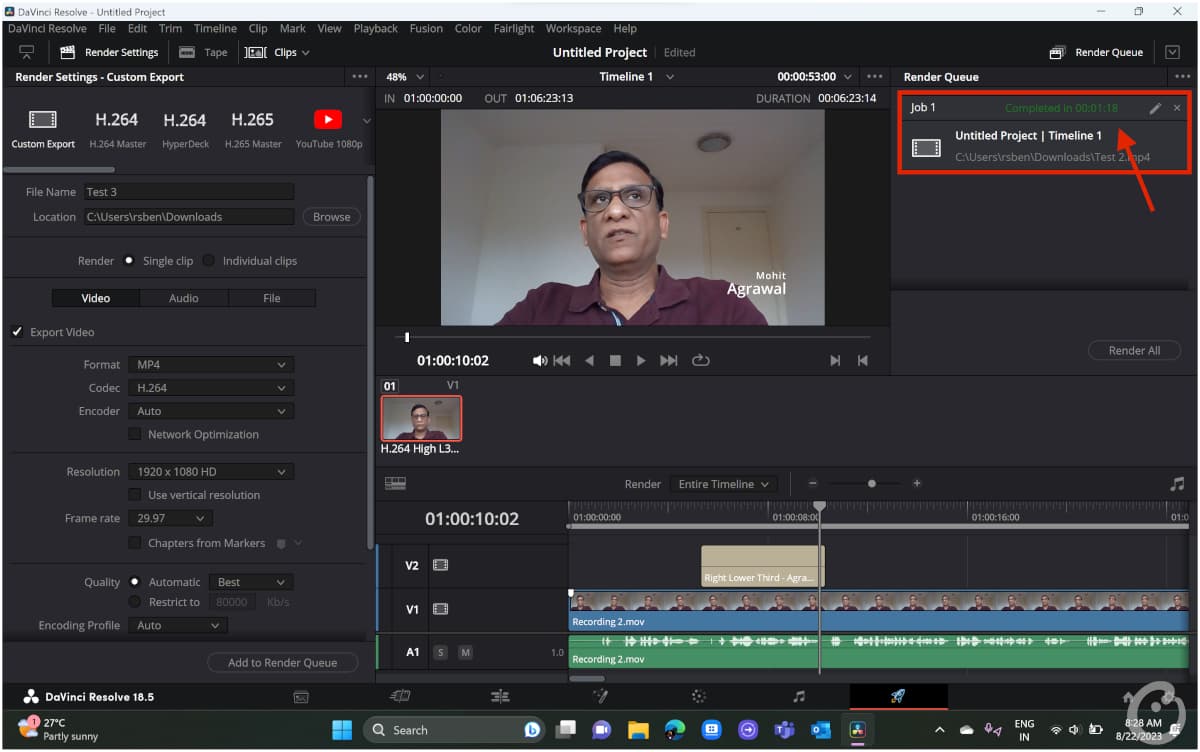Image resolution: width=1200 pixels, height=752 pixels.
Task: Edit Job 1 with the pencil icon
Action: pos(1155,108)
